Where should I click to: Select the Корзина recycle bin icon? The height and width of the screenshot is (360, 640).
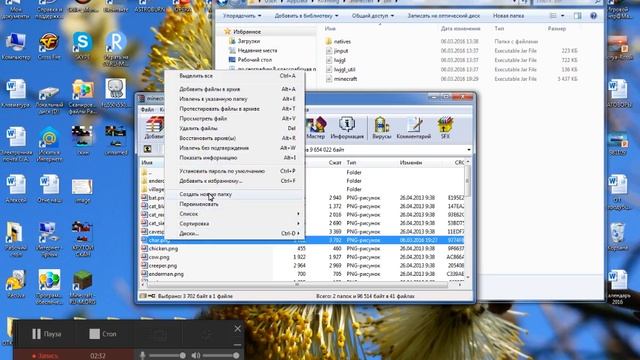(x=618, y=237)
